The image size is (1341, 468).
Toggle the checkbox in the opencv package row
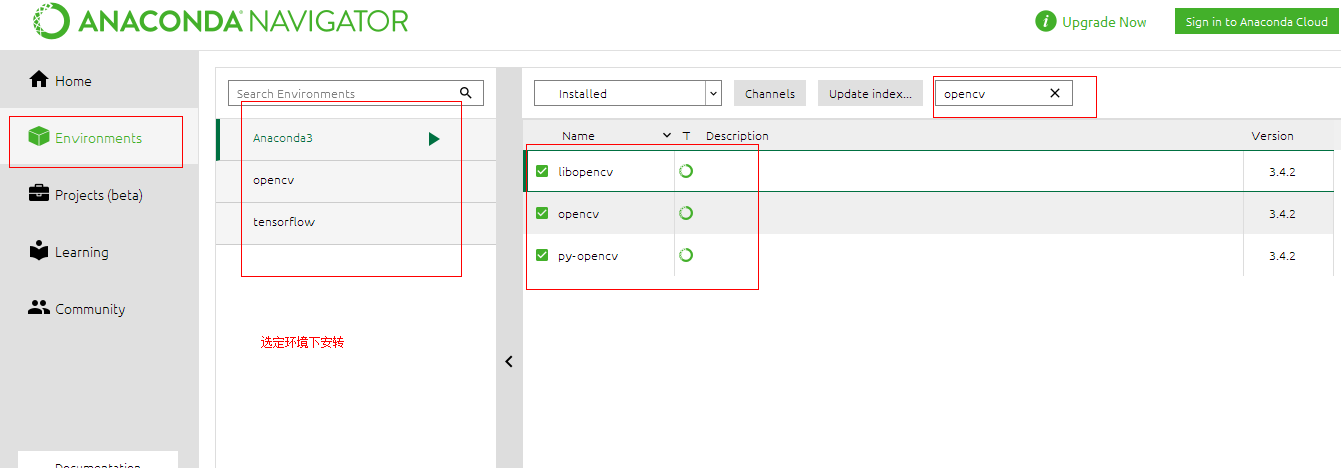click(x=542, y=213)
